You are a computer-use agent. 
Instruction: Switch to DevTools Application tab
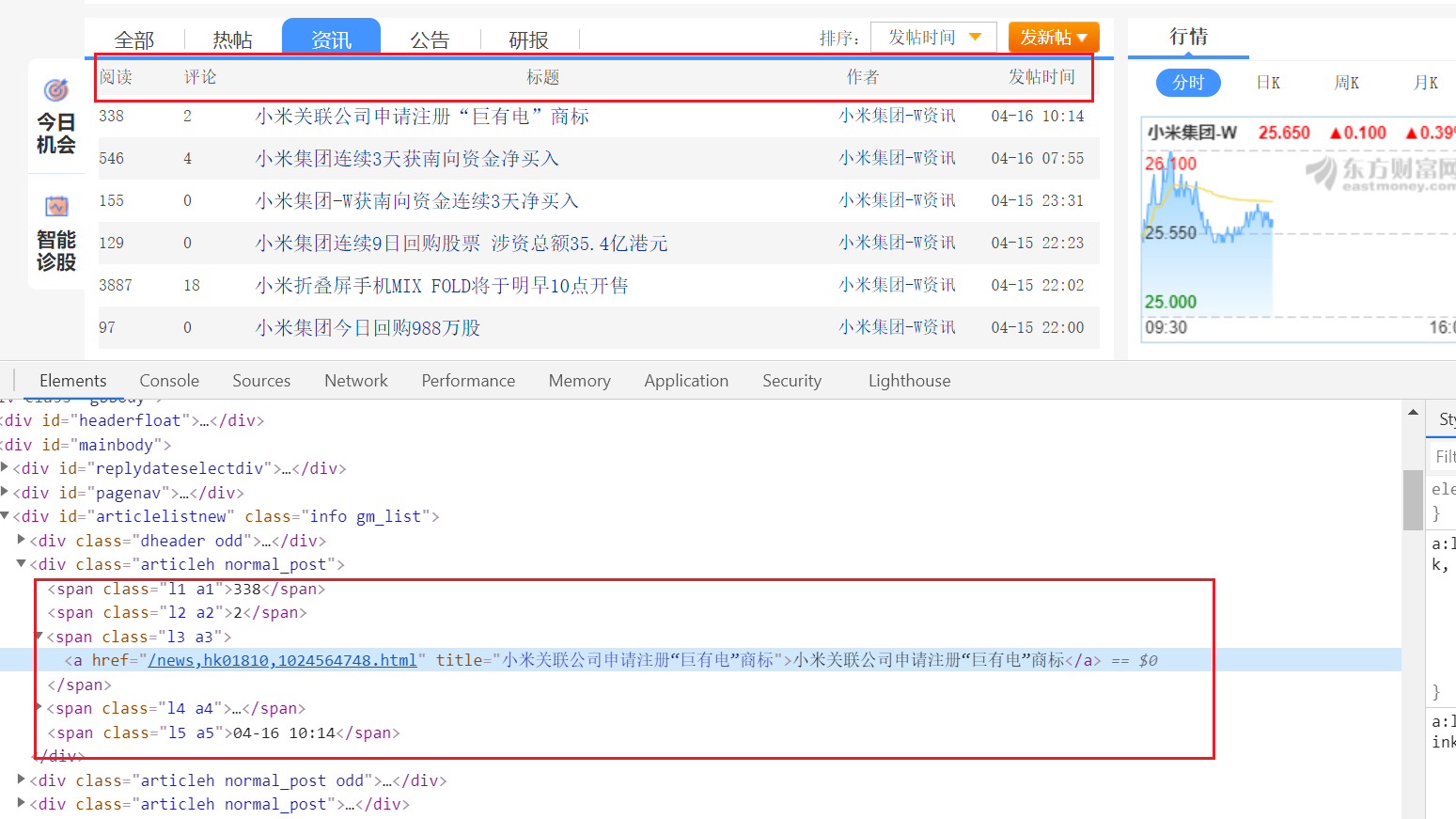click(686, 381)
